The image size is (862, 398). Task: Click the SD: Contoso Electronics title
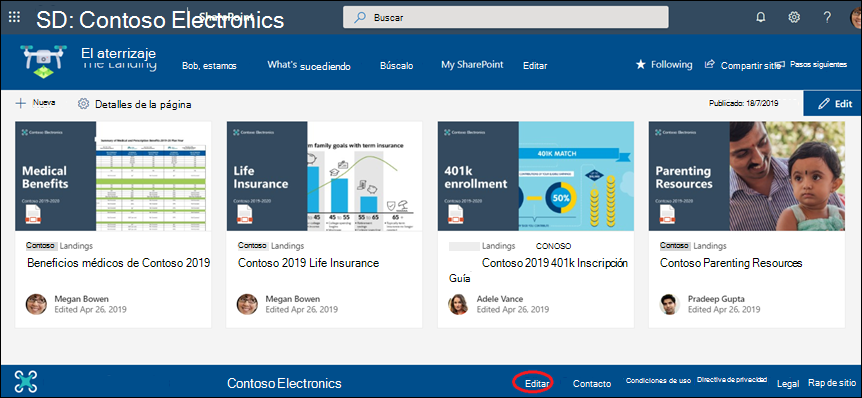click(160, 20)
